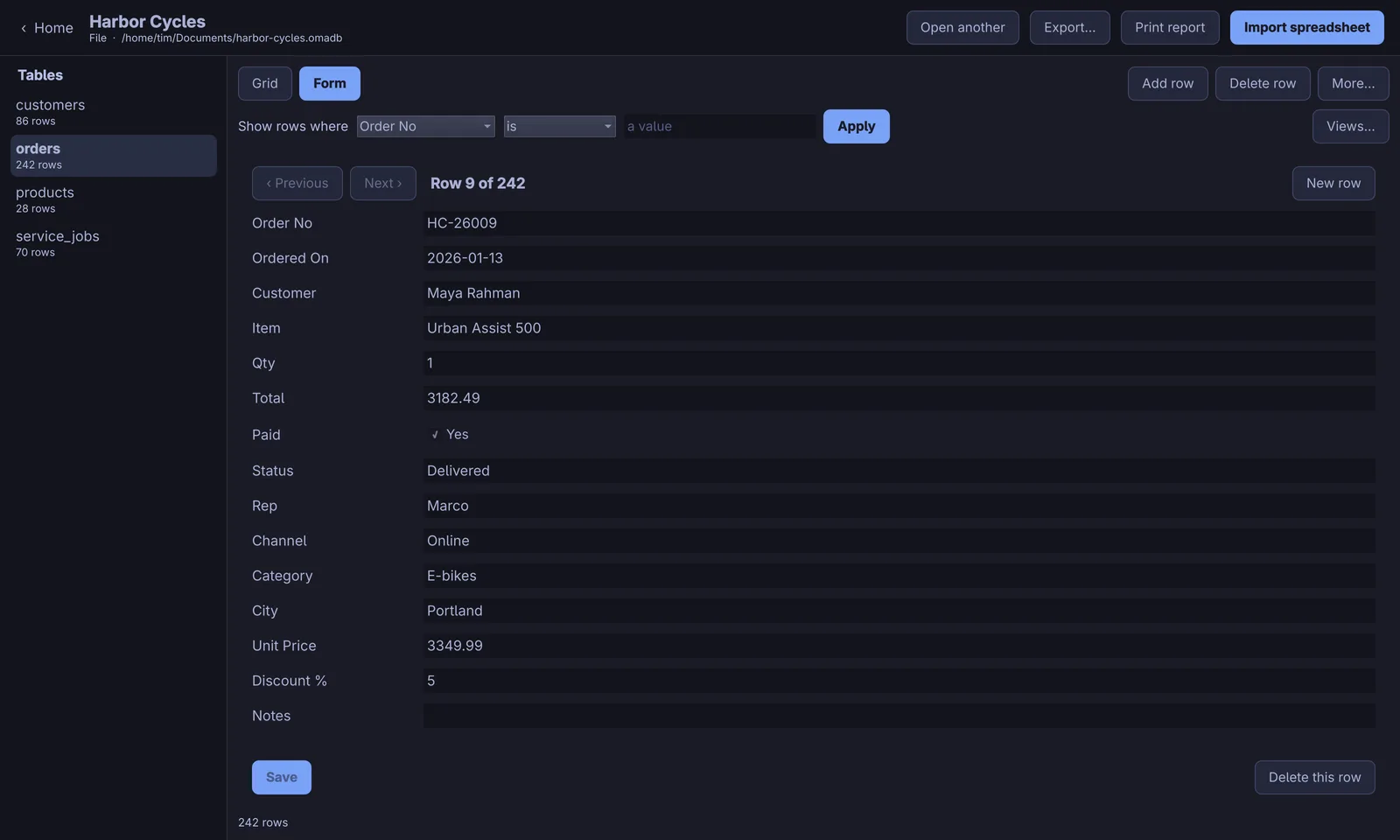Edit the Category field E-bikes
The width and height of the screenshot is (1400, 840).
[899, 576]
